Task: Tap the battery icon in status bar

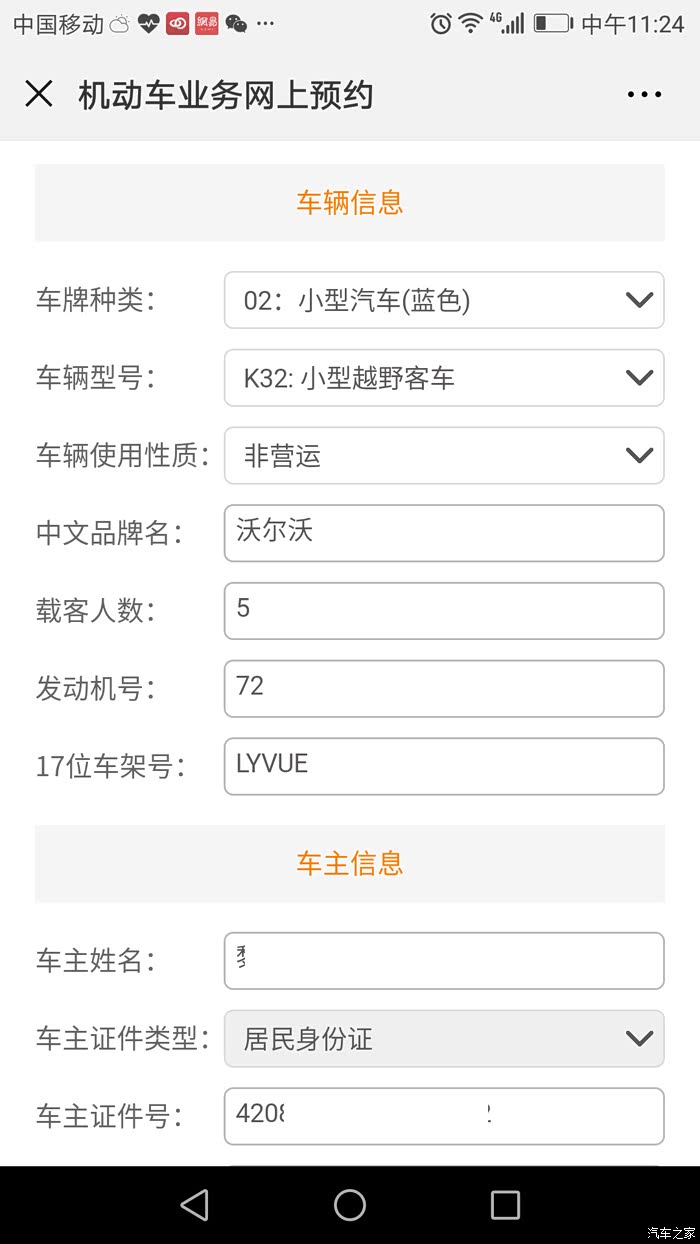Action: tap(552, 23)
